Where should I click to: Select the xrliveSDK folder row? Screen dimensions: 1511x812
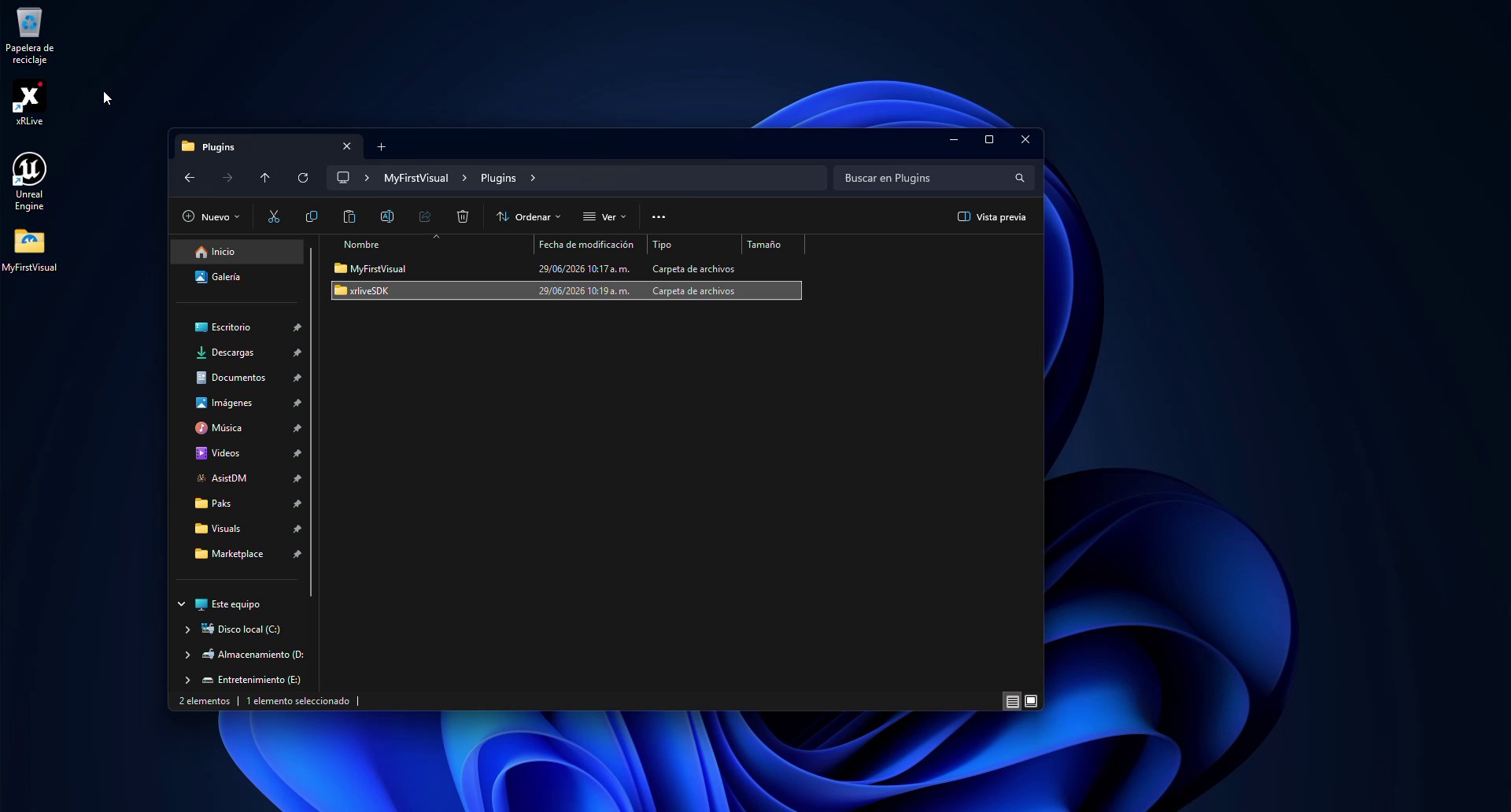tap(567, 291)
